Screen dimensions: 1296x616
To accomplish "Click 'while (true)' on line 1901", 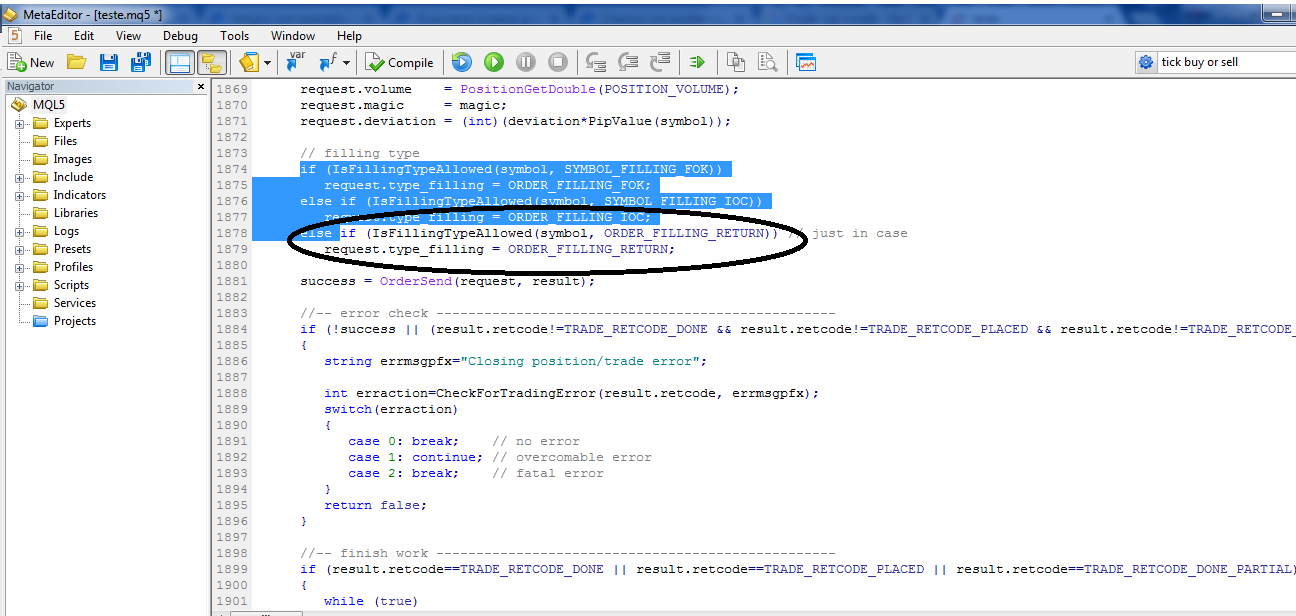I will (370, 601).
